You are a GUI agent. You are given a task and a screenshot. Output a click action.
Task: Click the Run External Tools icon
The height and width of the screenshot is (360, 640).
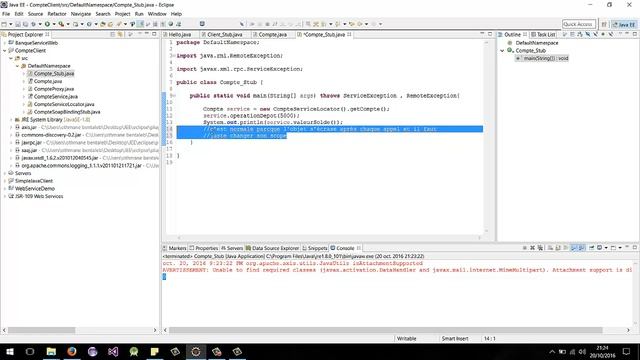pos(61,24)
